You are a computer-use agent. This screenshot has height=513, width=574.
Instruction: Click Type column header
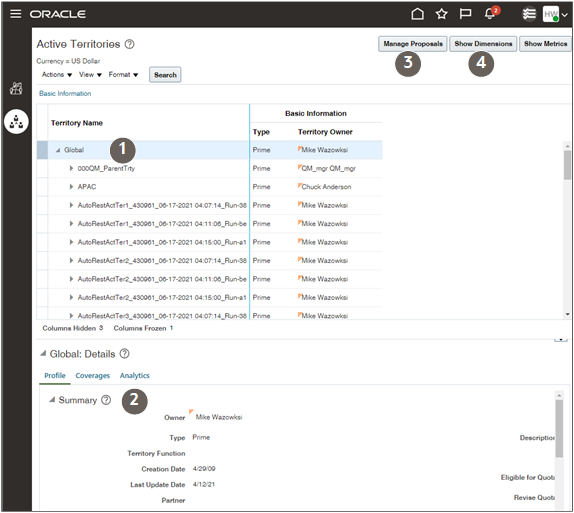tap(261, 132)
